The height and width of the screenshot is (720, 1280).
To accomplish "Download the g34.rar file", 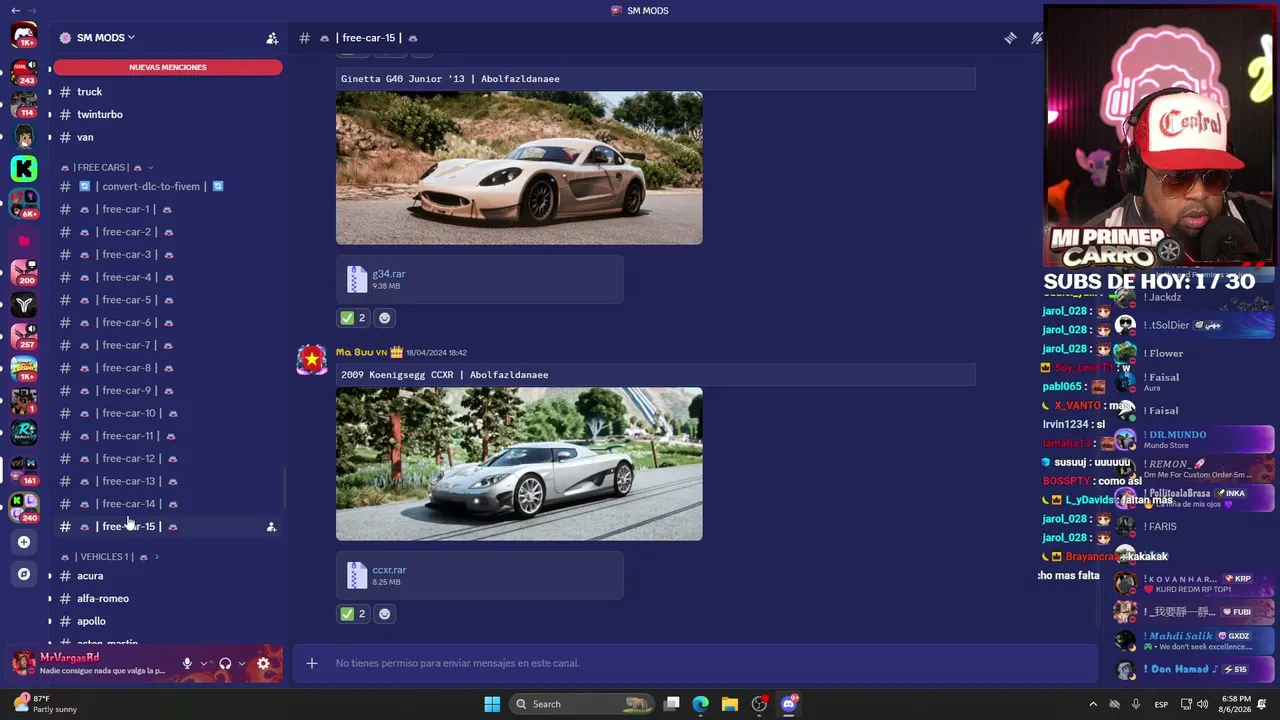I will 388,274.
